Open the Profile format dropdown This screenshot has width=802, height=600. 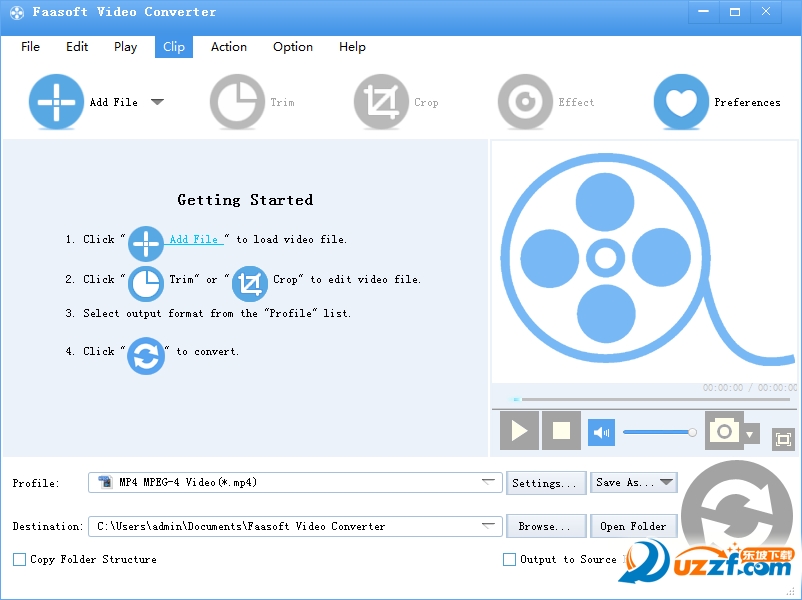coord(488,482)
